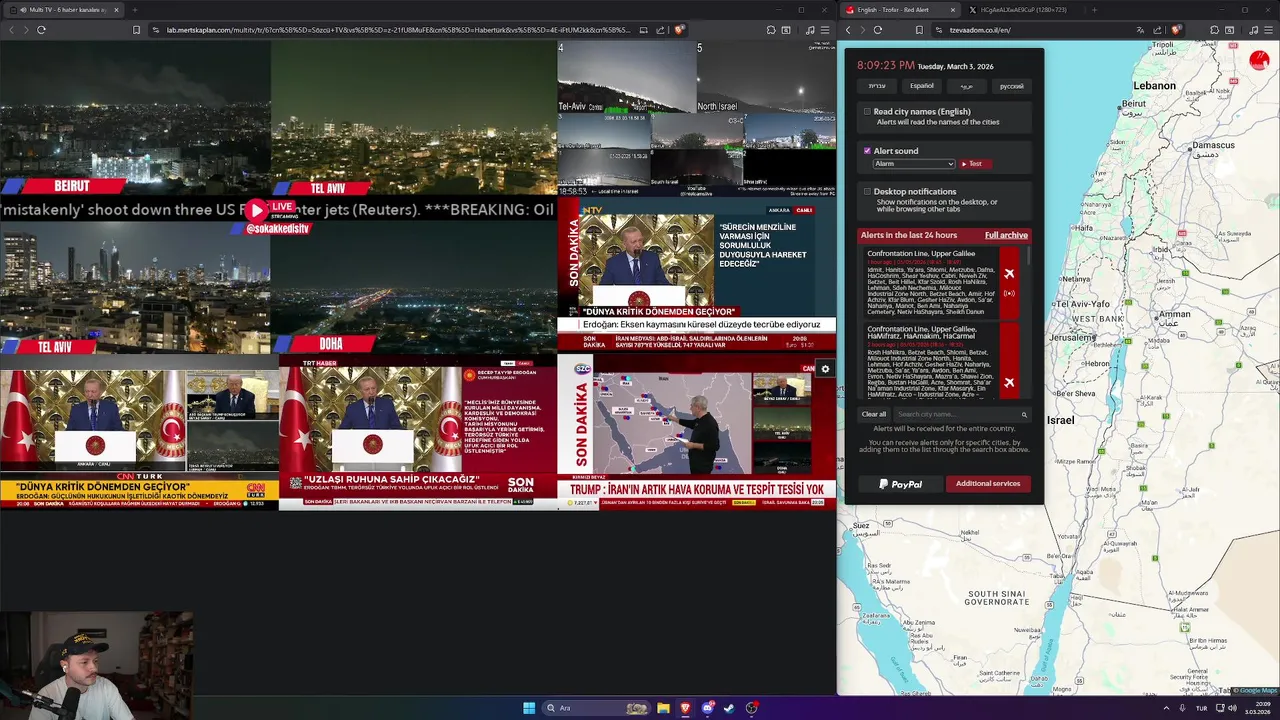Open Brave Shields icon in left browser address bar
The width and height of the screenshot is (1280, 720).
(679, 30)
